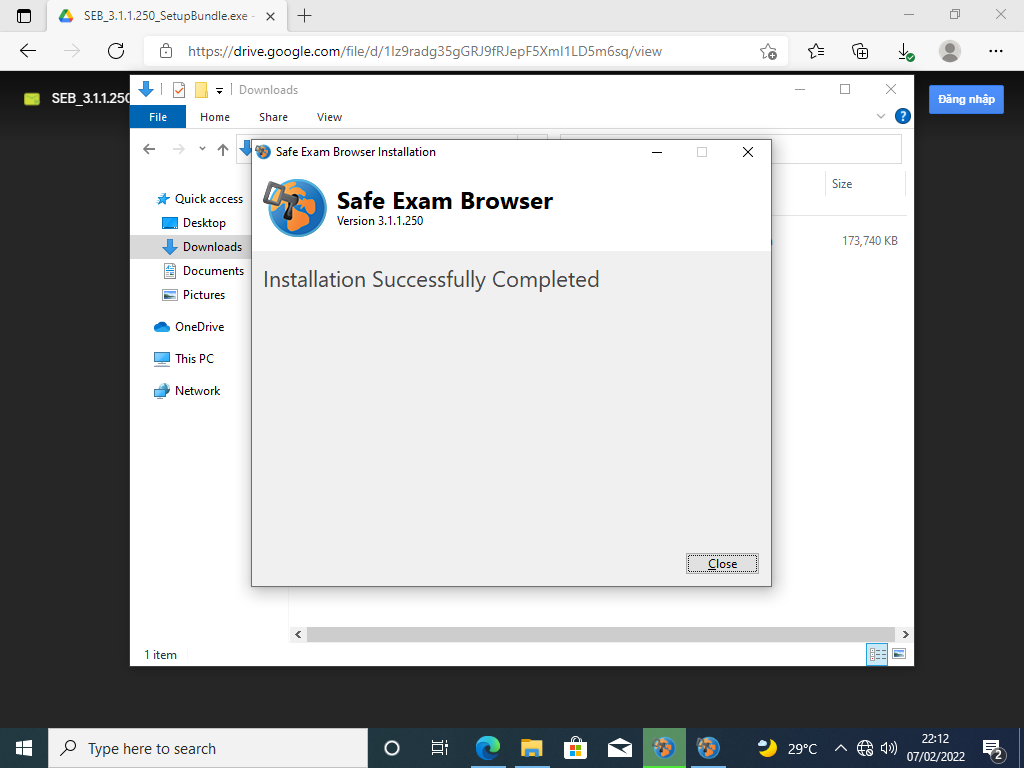The image size is (1024, 768).
Task: Open the Share ribbon tab
Action: point(272,117)
